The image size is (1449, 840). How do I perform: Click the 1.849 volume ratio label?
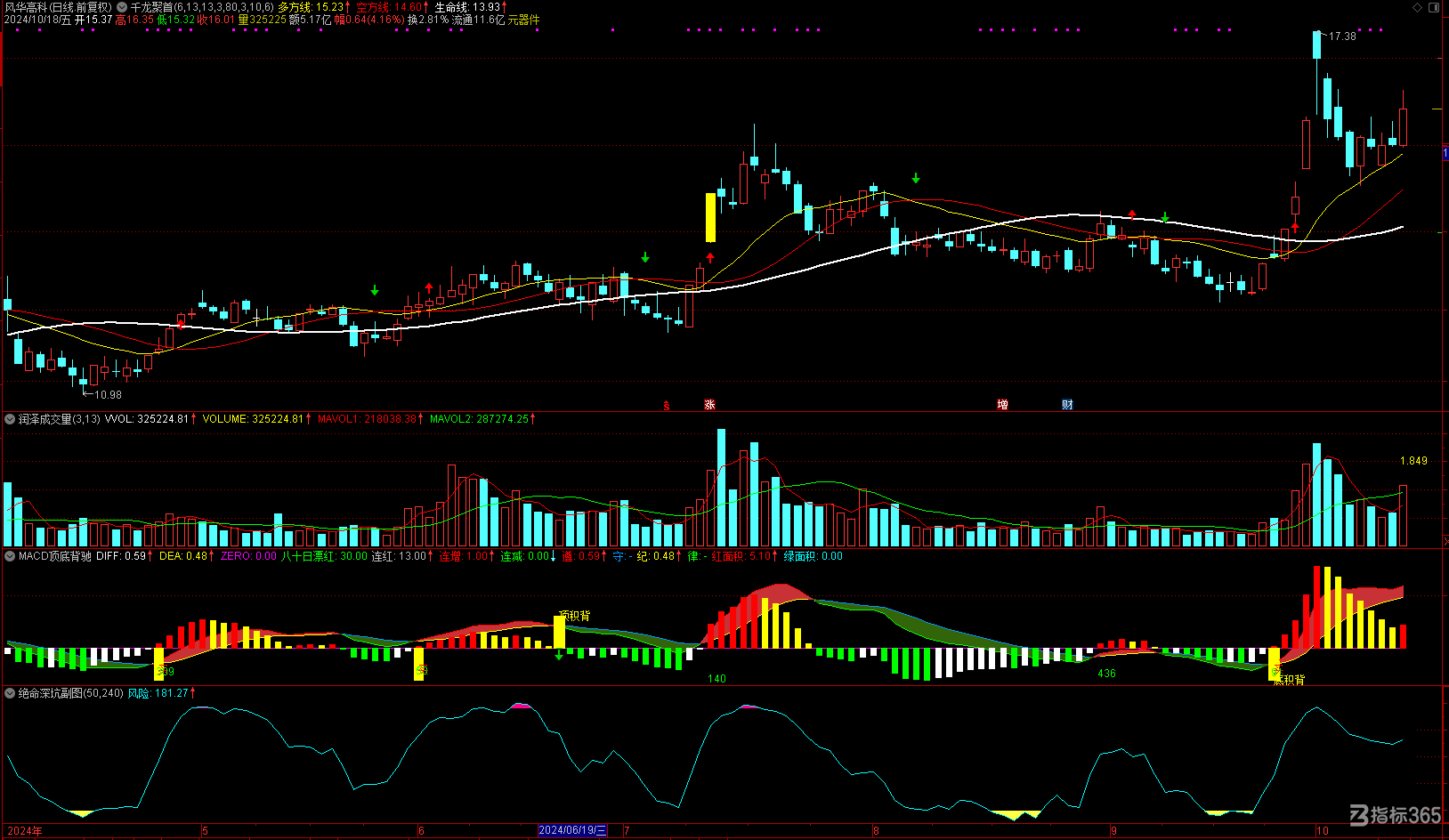[x=1413, y=461]
